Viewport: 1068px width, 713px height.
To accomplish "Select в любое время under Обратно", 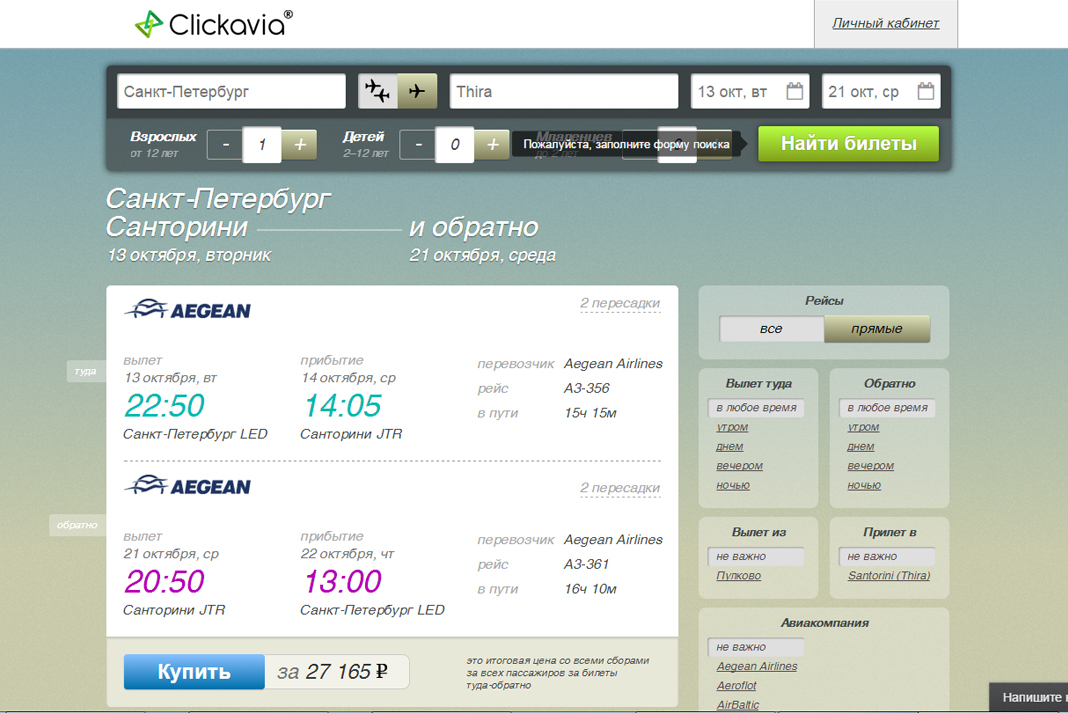I will tap(887, 407).
